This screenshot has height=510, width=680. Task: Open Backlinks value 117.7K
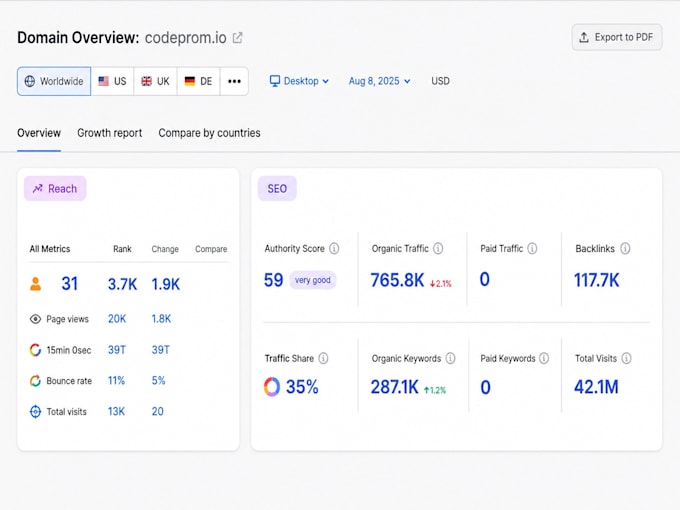pyautogui.click(x=597, y=280)
